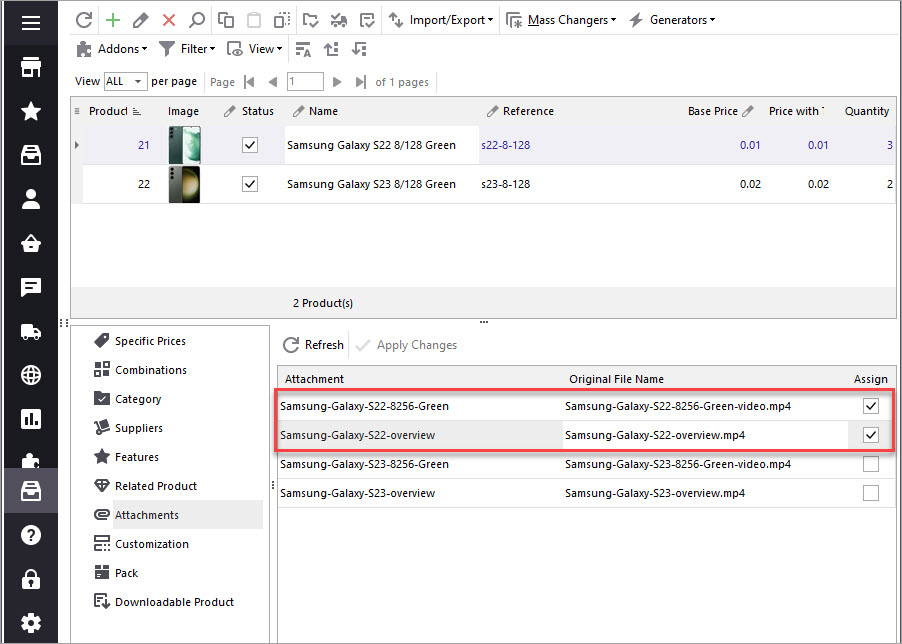Open the Import/Export dropdown
Image resolution: width=902 pixels, height=644 pixels.
click(x=441, y=20)
